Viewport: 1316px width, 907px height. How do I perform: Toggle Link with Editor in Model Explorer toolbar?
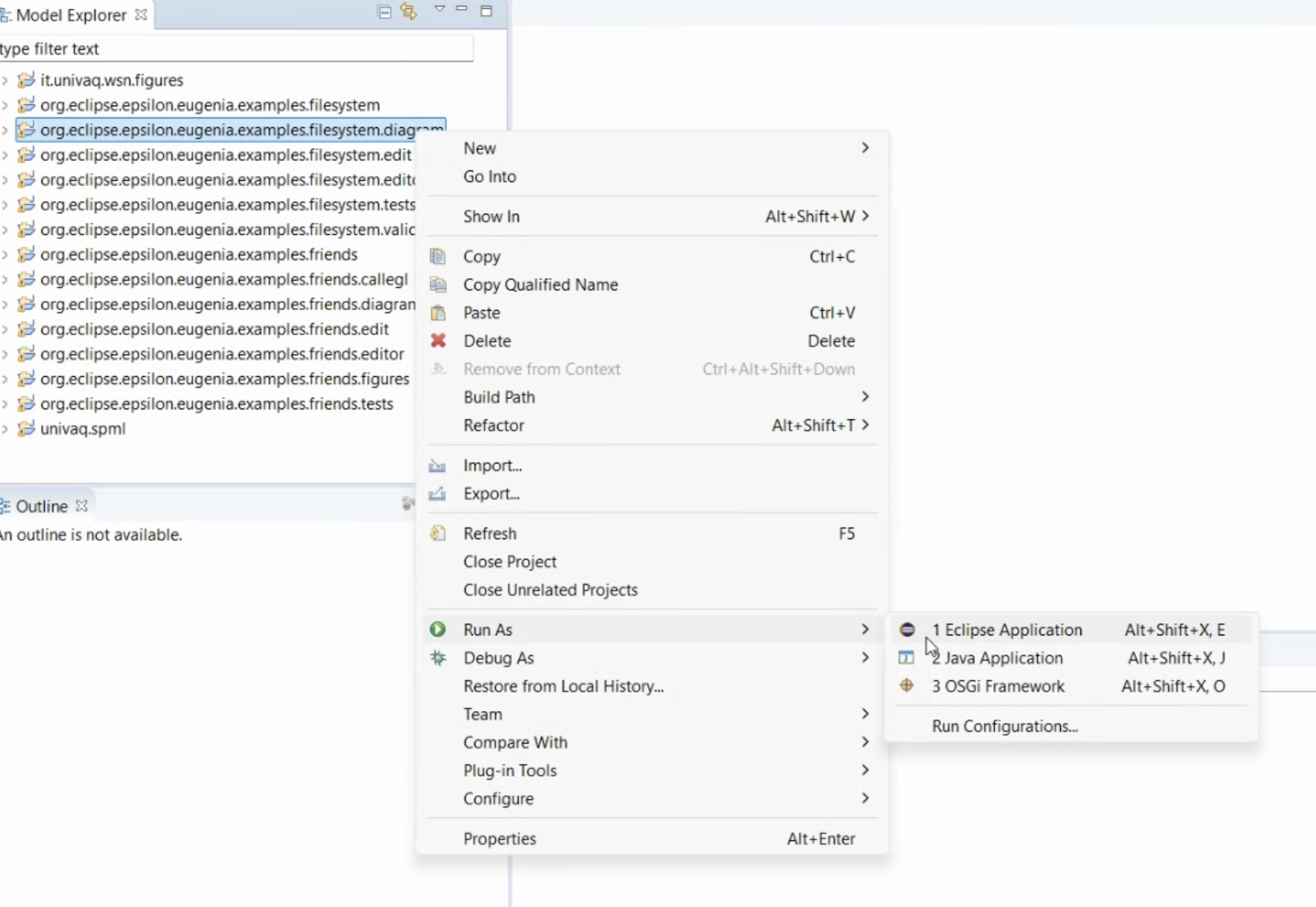pos(408,12)
